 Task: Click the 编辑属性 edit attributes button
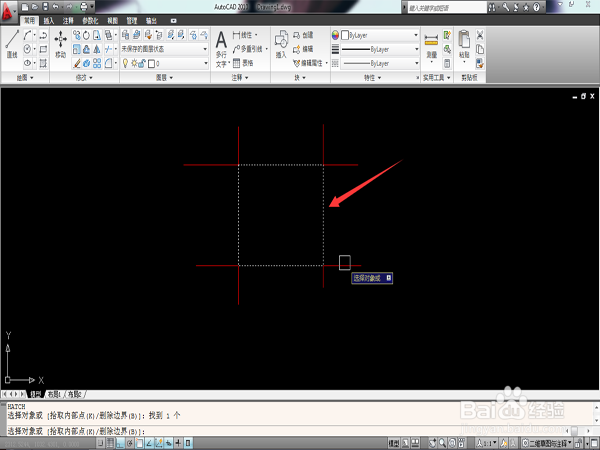310,63
